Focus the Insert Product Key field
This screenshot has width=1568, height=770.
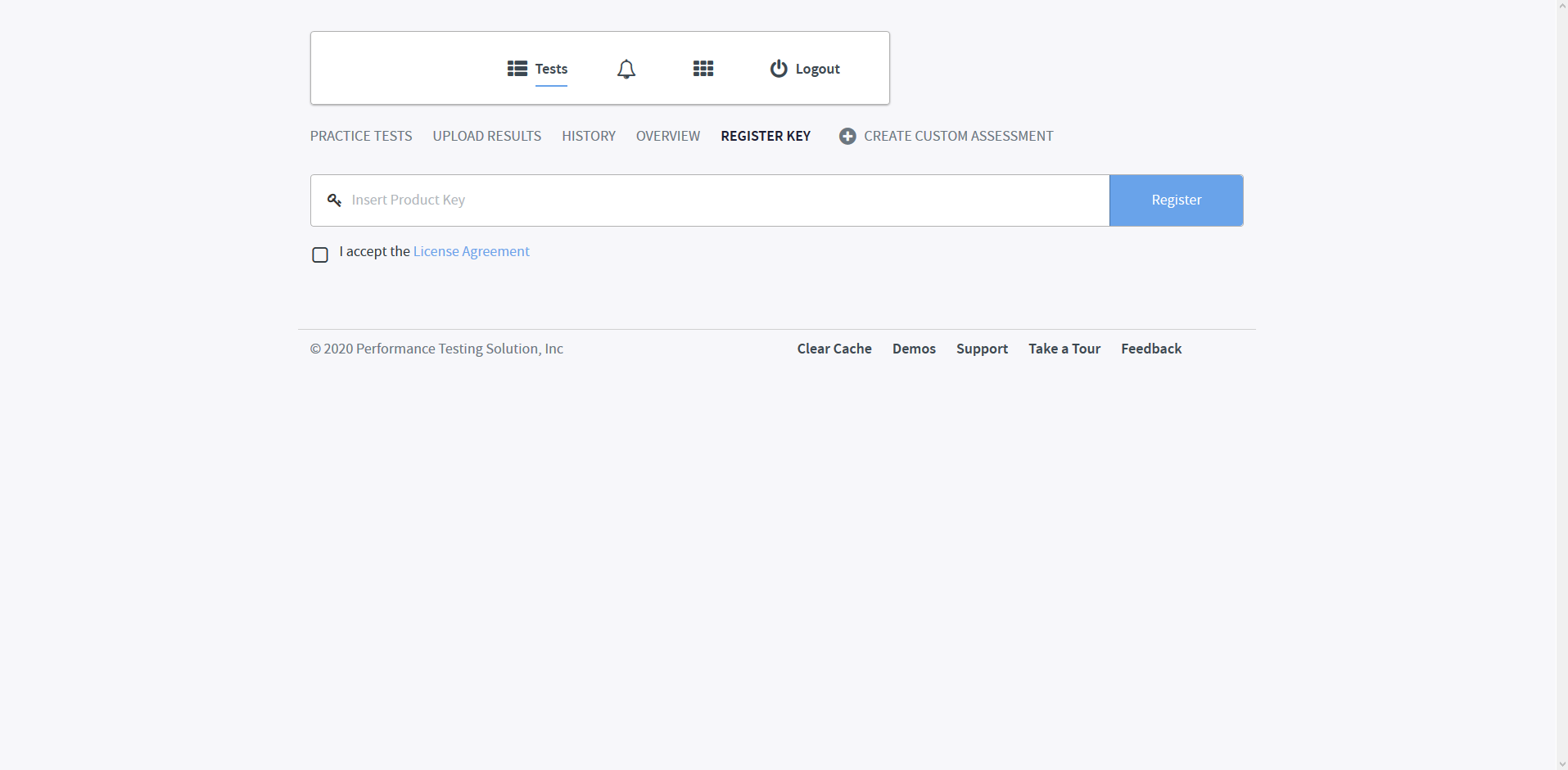point(710,200)
